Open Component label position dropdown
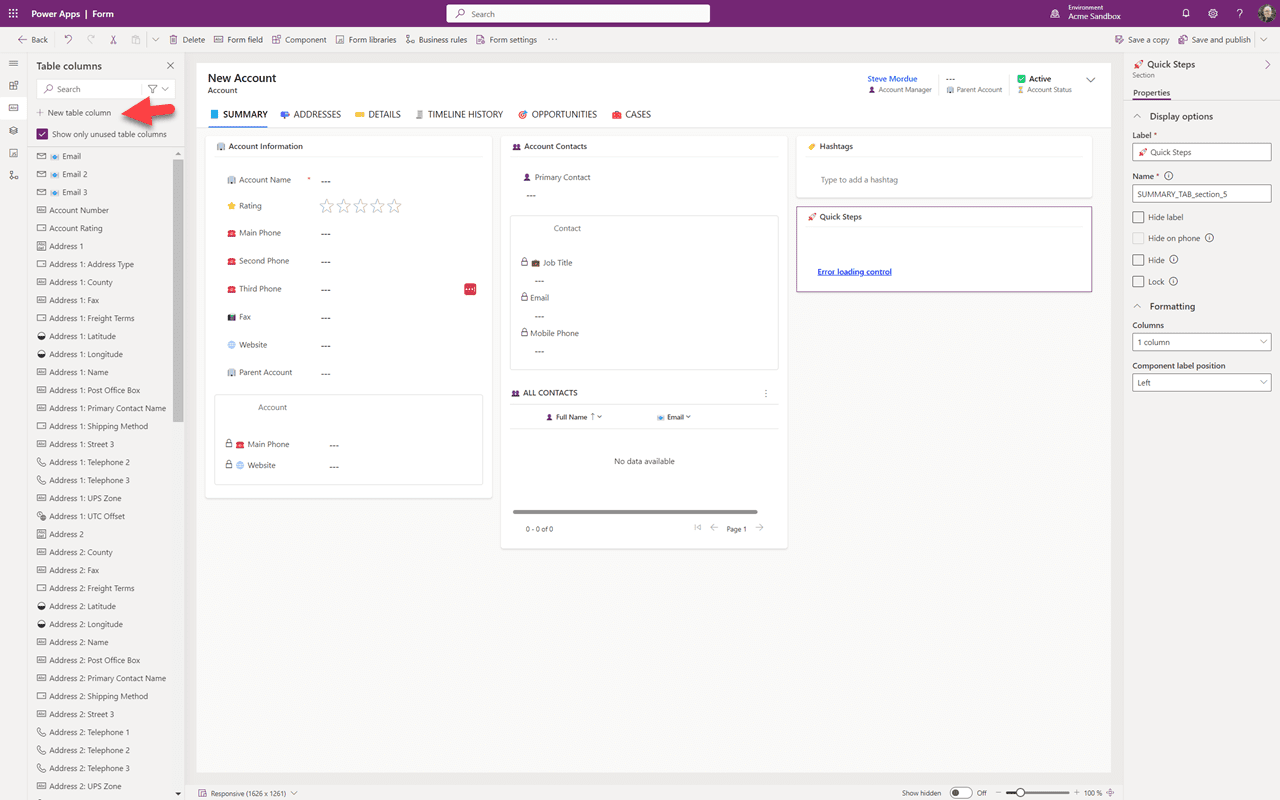This screenshot has height=800, width=1280. click(1201, 383)
